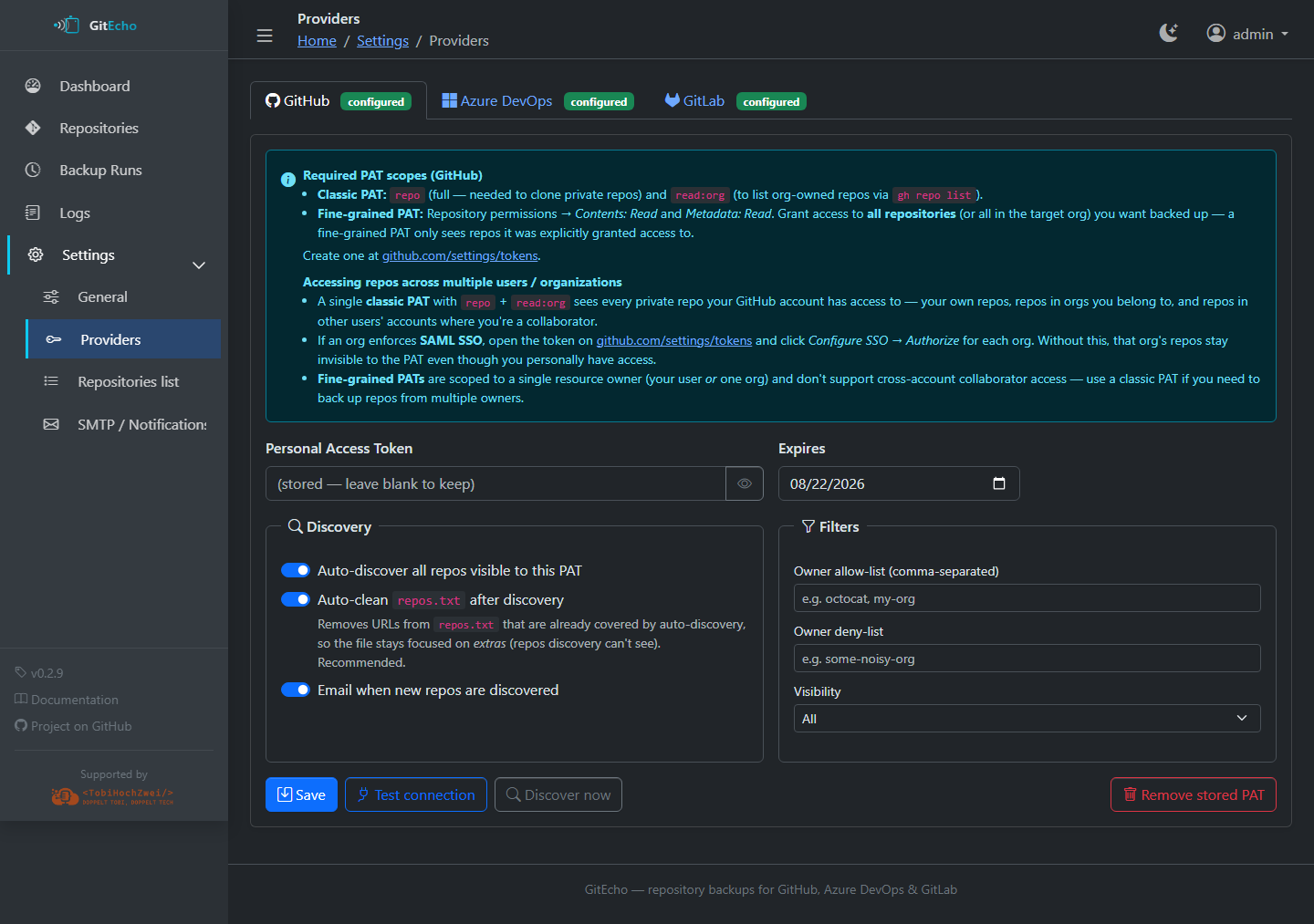Toggle dark mode moon icon
This screenshot has width=1314, height=924.
click(x=1168, y=34)
